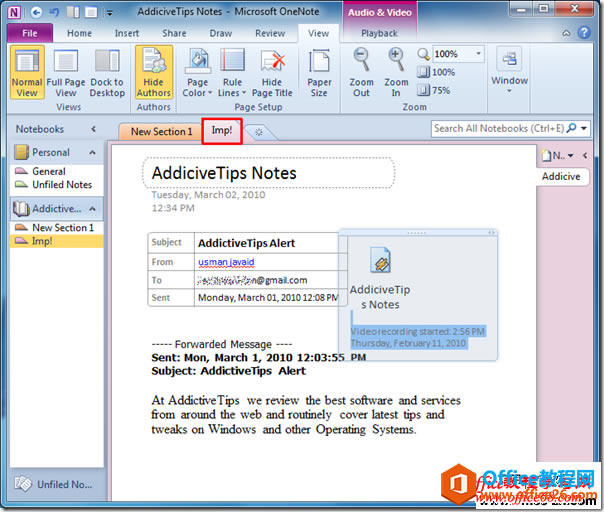Switch to Normal View
The image size is (604, 512).
(27, 72)
